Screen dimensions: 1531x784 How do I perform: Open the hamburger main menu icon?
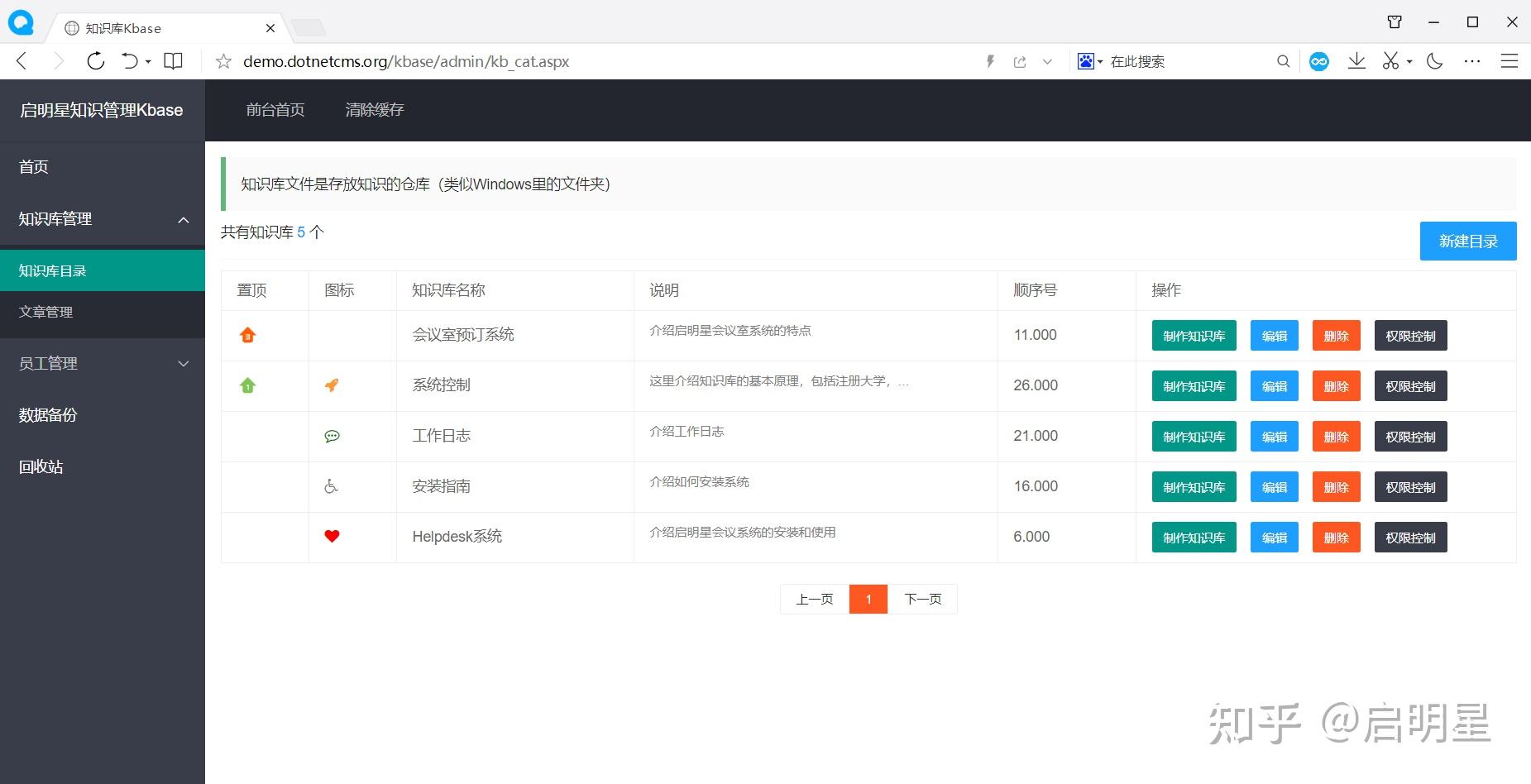click(x=1509, y=61)
